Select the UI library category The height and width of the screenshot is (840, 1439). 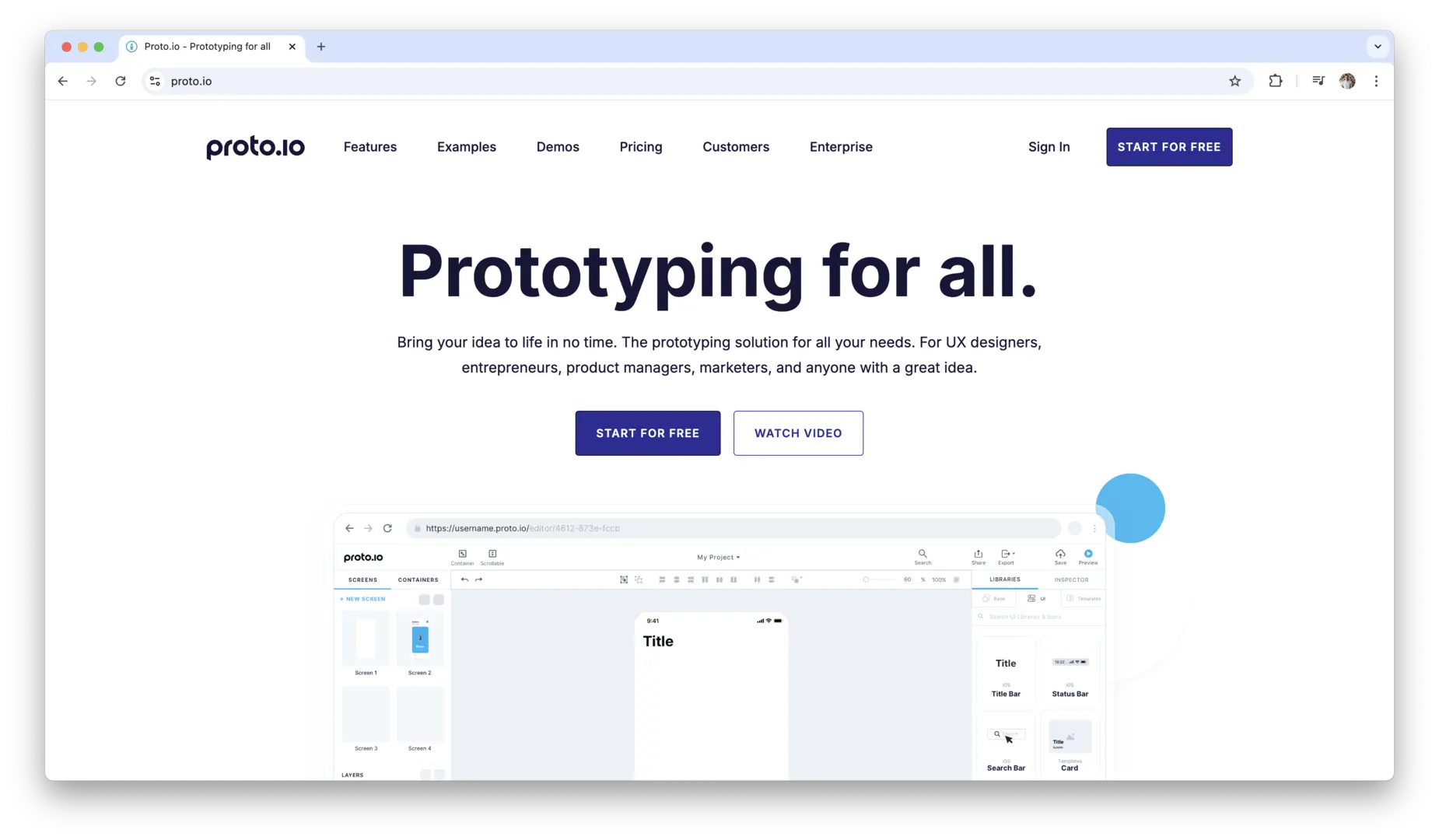1037,599
